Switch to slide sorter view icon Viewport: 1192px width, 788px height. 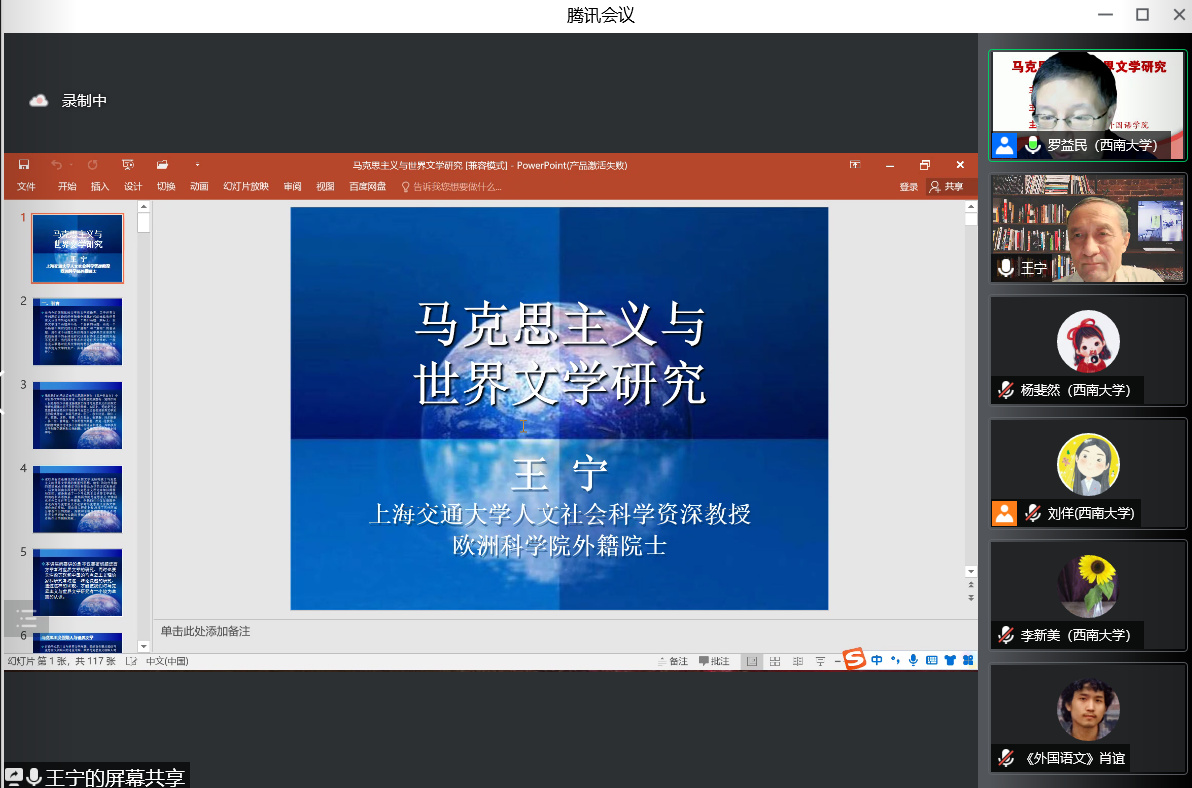[775, 661]
